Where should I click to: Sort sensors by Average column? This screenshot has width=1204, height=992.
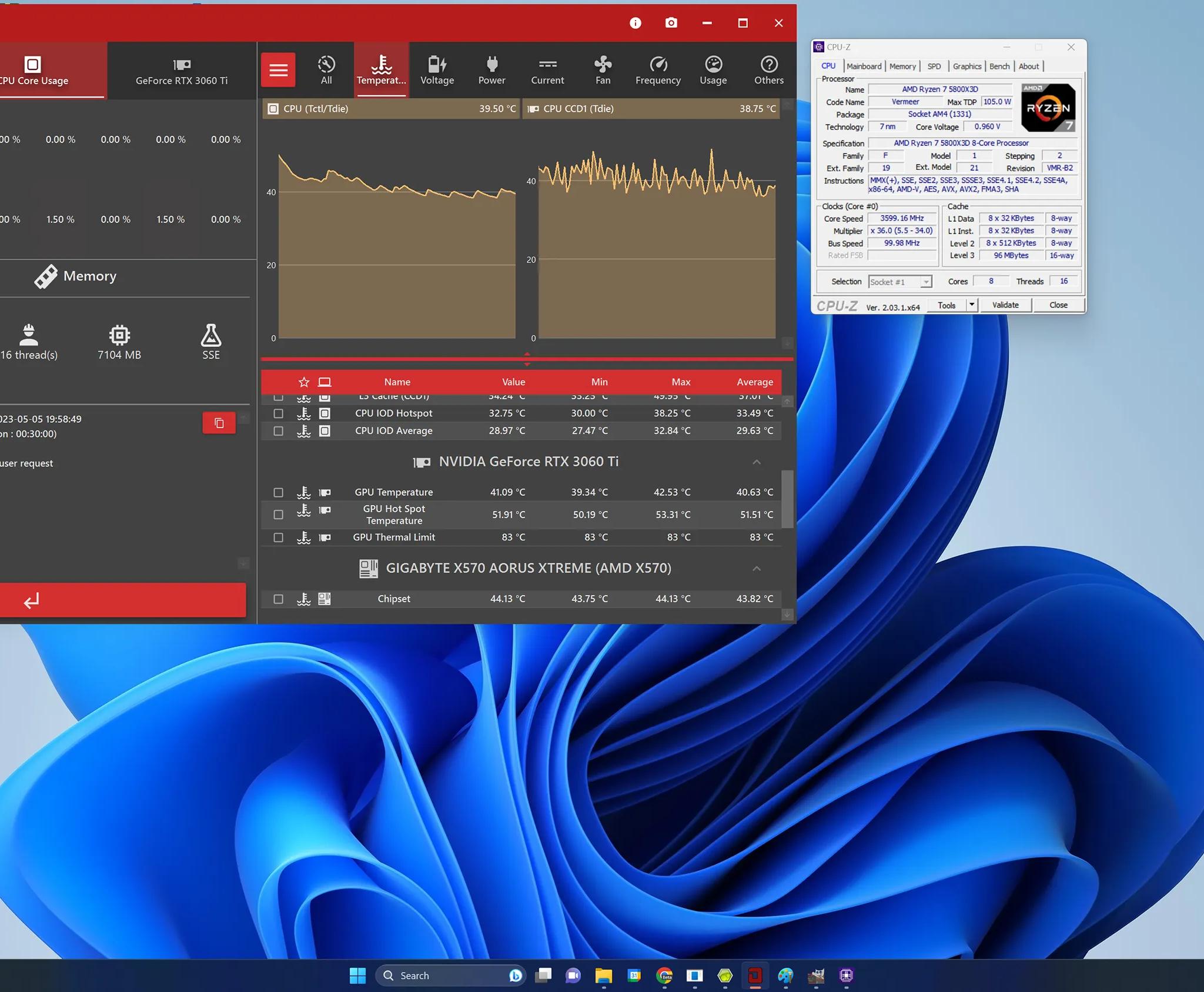[x=755, y=382]
